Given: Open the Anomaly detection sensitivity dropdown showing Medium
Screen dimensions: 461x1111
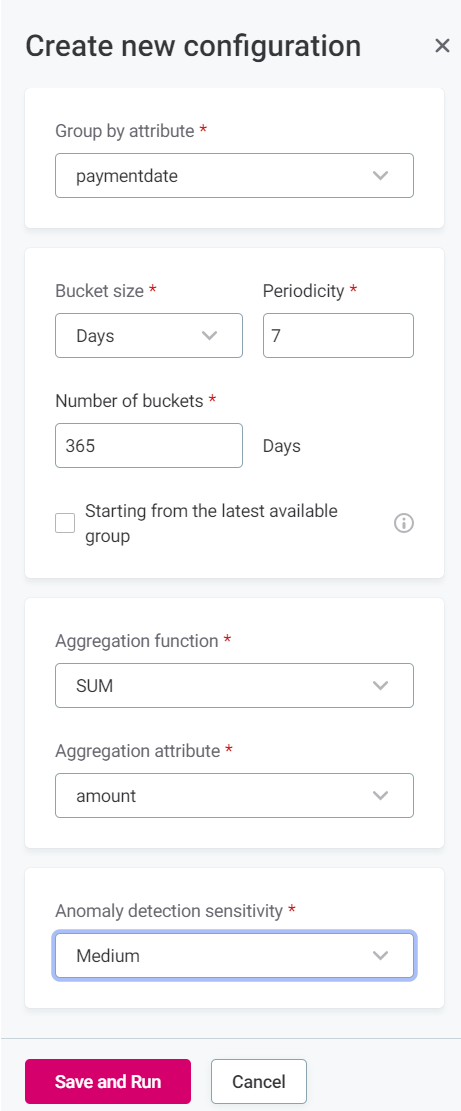Looking at the screenshot, I should (234, 956).
